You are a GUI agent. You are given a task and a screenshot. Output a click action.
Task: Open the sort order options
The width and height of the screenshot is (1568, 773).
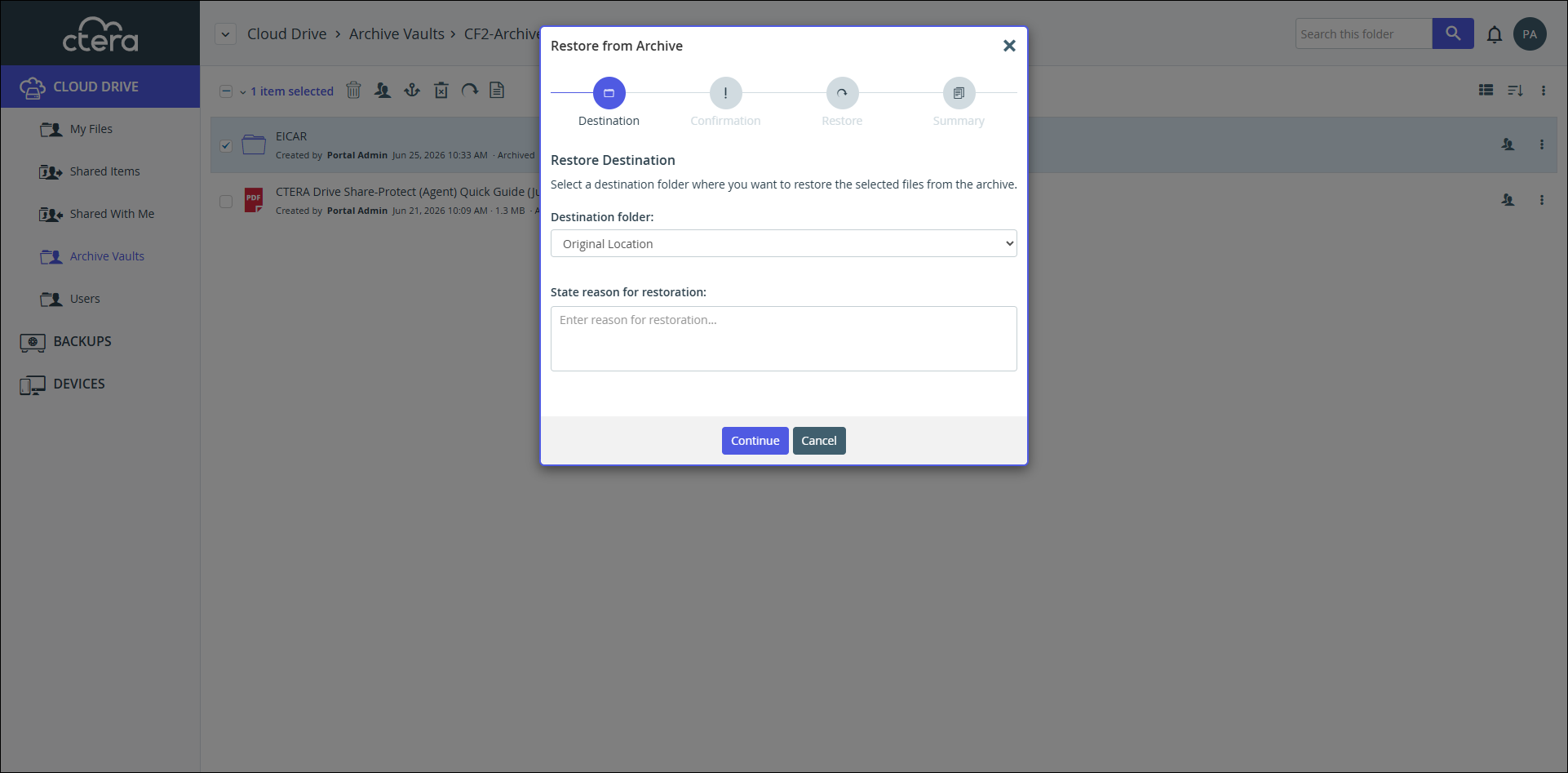tap(1515, 91)
